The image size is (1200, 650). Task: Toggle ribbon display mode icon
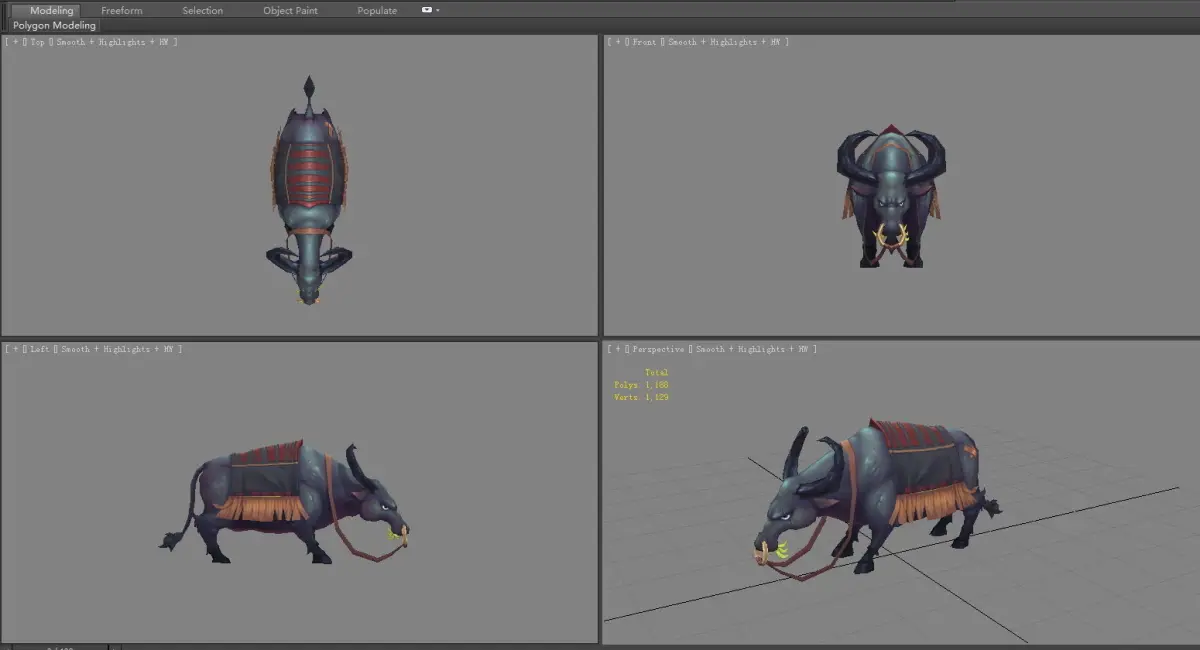427,10
